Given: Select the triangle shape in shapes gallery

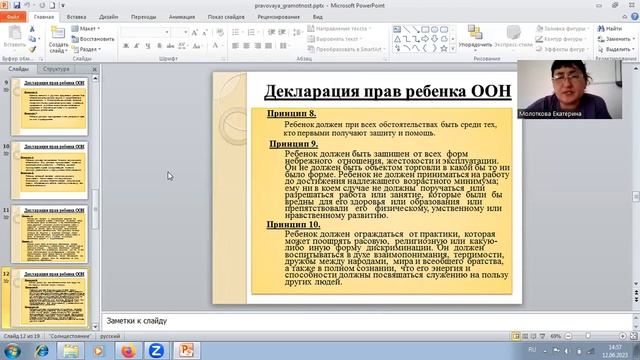Looking at the screenshot, I should coord(397,39).
